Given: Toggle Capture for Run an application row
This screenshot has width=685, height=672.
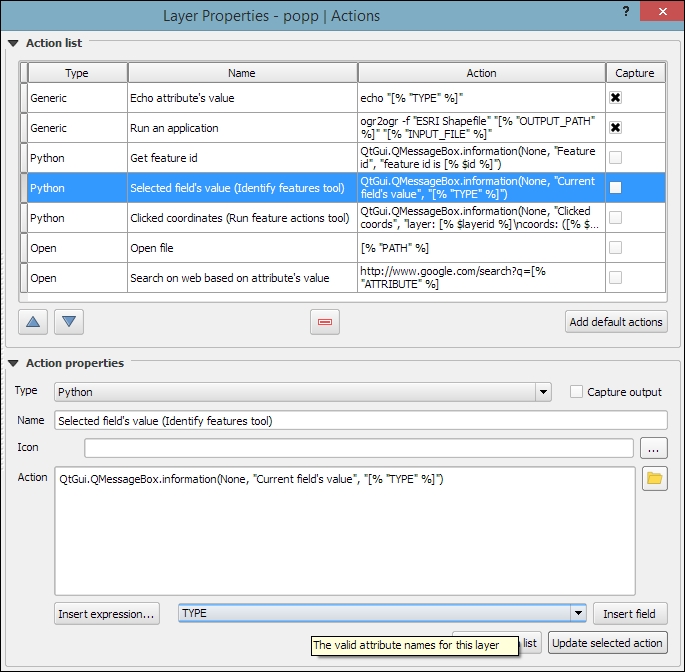Looking at the screenshot, I should click(616, 127).
